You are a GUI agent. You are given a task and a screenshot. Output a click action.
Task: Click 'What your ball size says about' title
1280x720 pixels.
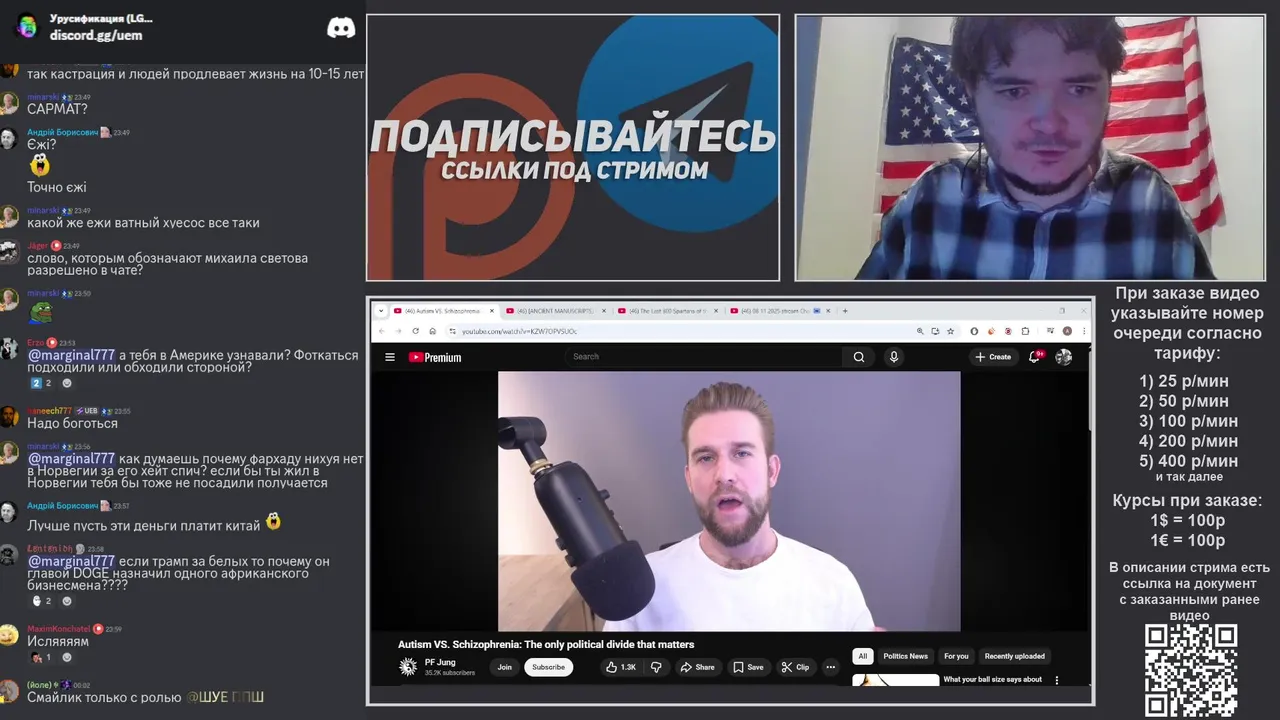point(993,680)
